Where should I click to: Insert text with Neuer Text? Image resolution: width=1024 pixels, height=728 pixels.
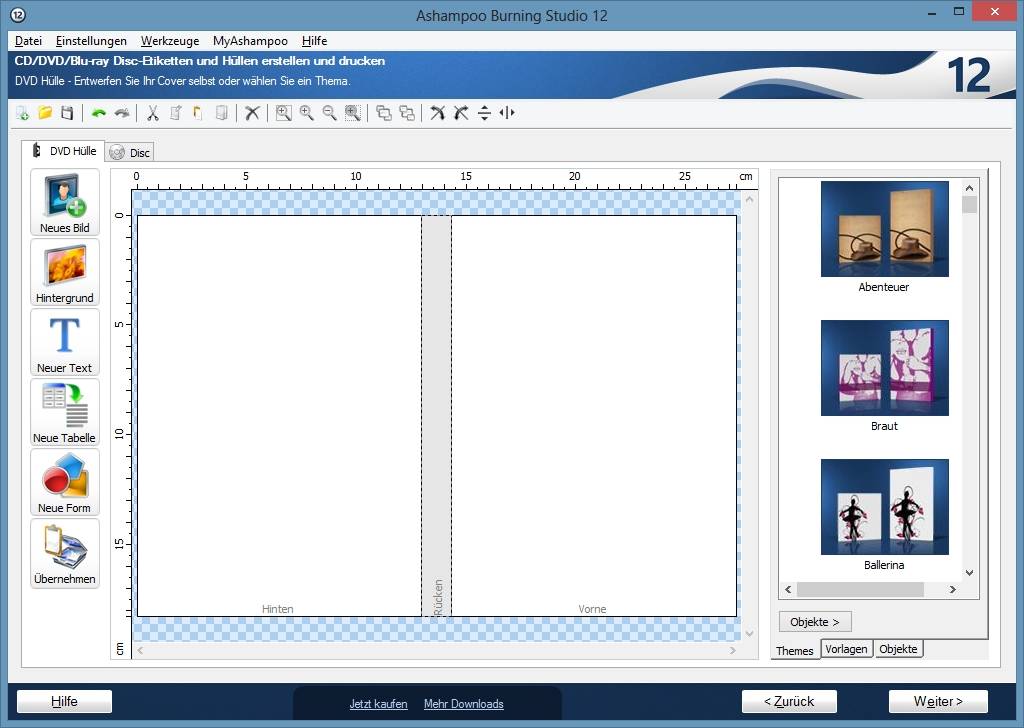tap(65, 342)
